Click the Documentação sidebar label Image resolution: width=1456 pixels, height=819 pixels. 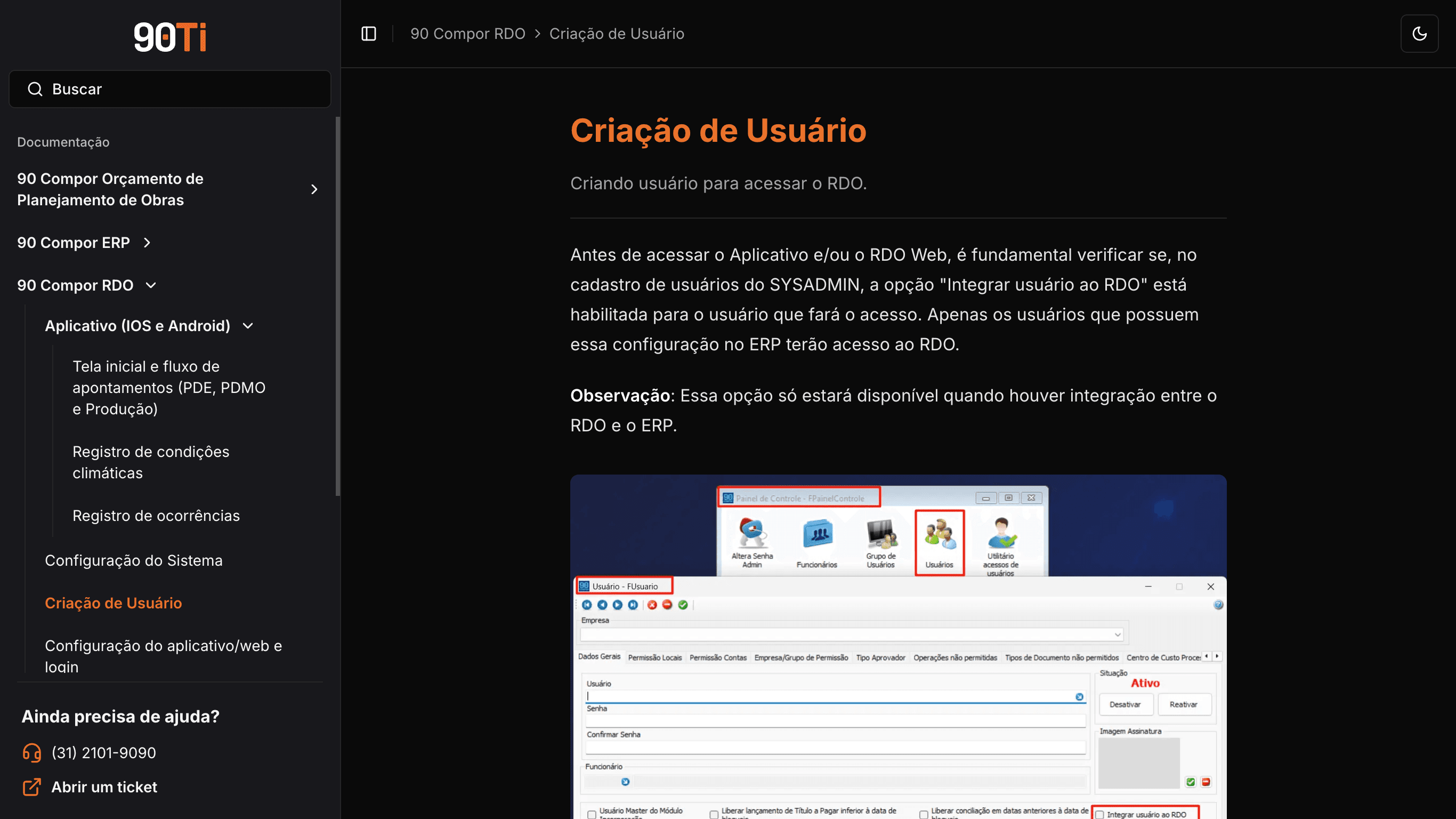(63, 142)
